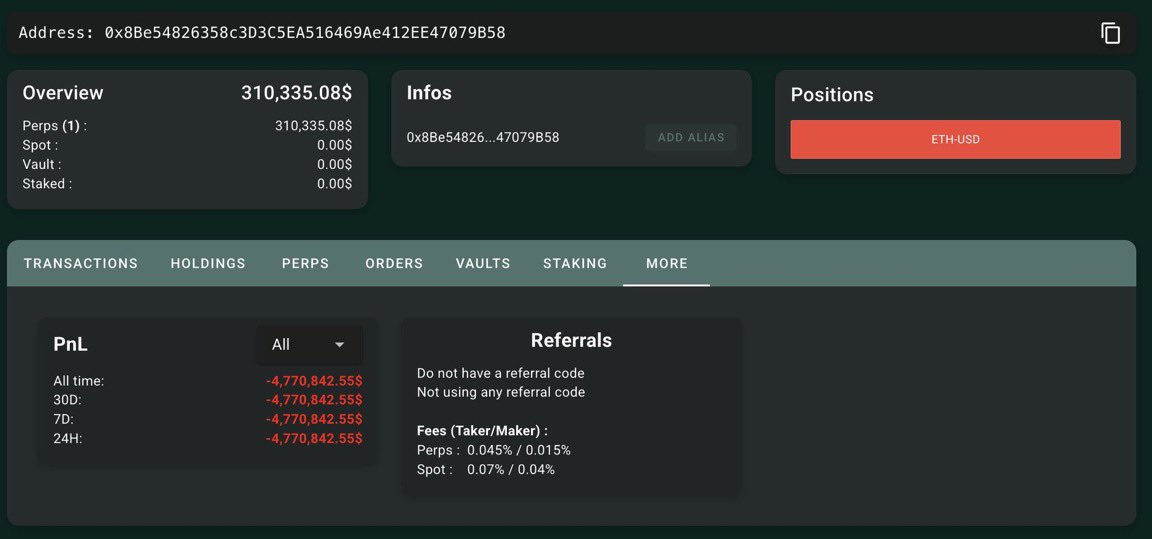The width and height of the screenshot is (1152, 539).
Task: Switch to the Staking tab
Action: pos(575,263)
